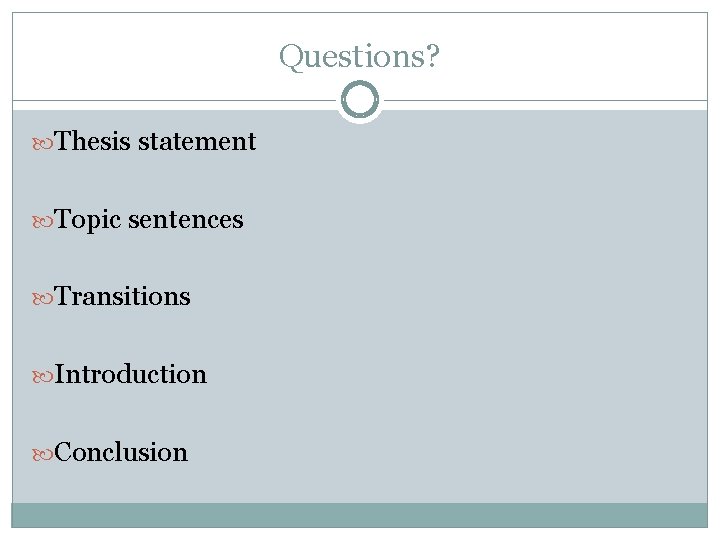720x540 pixels.
Task: Click the swirl bullet beside Thesis statement
Action: [x=43, y=144]
